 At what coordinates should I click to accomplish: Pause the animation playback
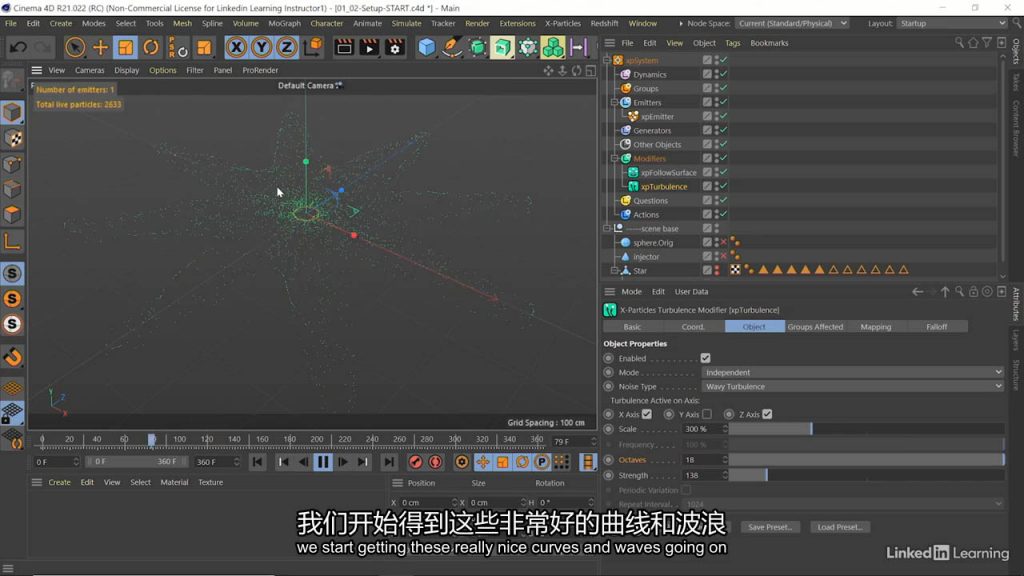point(323,462)
